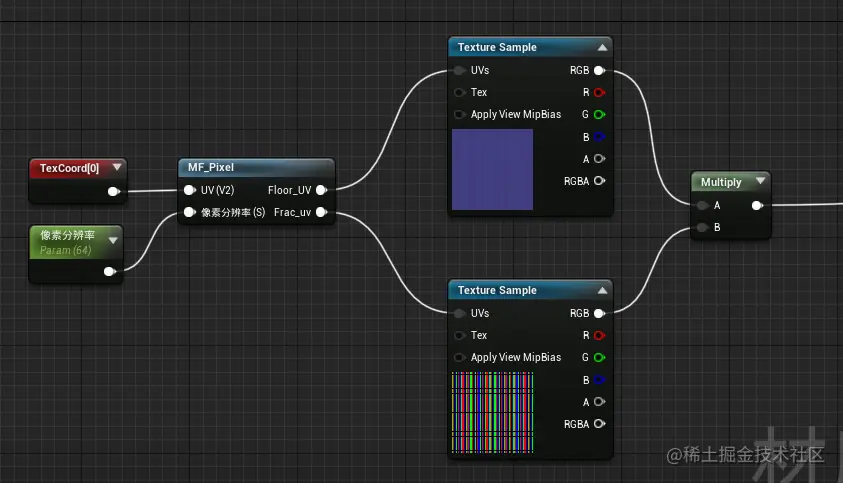Click the 像素分辨率 (S) input pin on MF_Pixel
843x483 pixels.
(189, 212)
